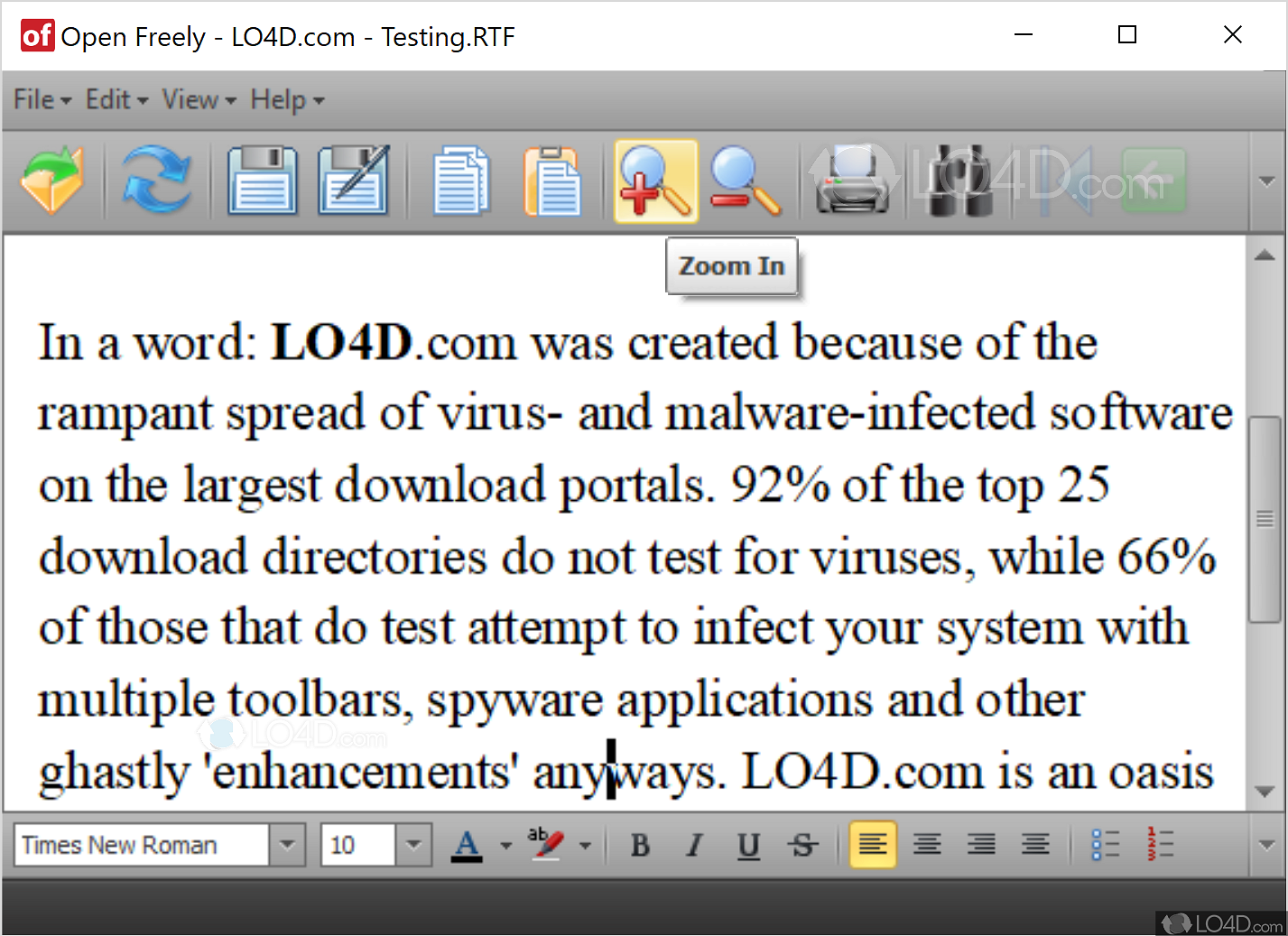The height and width of the screenshot is (936, 1288).
Task: Select justify alignment
Action: pyautogui.click(x=1035, y=845)
